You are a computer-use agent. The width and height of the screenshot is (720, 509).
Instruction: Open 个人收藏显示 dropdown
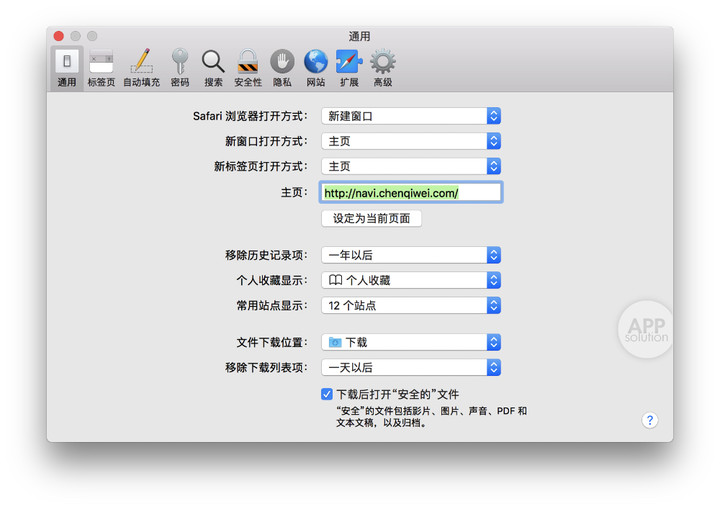tap(411, 280)
